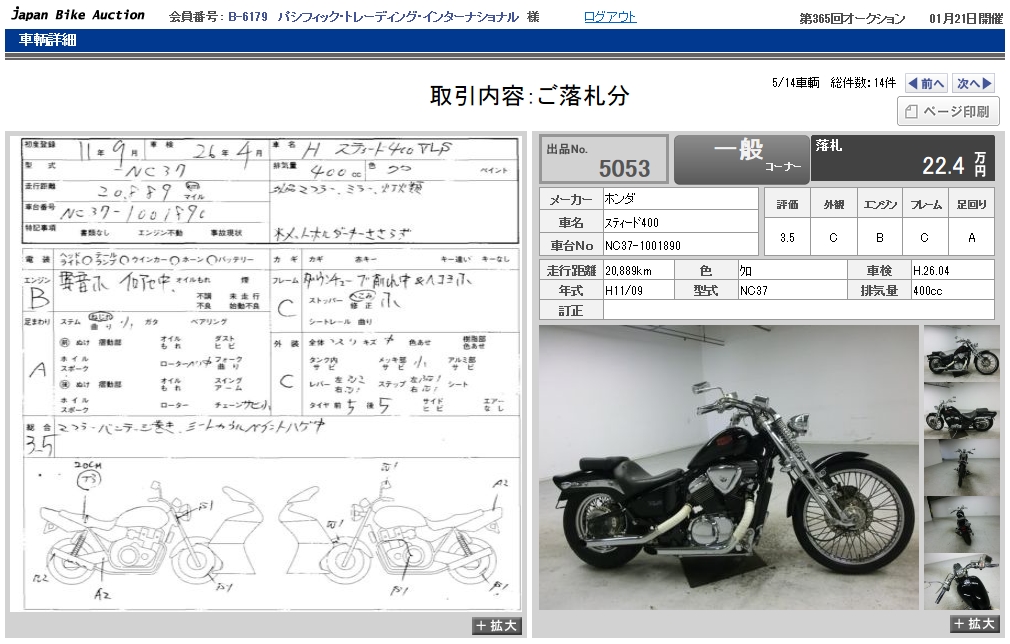Go to previous vehicle with 前へ
The height and width of the screenshot is (644, 1010).
[926, 84]
